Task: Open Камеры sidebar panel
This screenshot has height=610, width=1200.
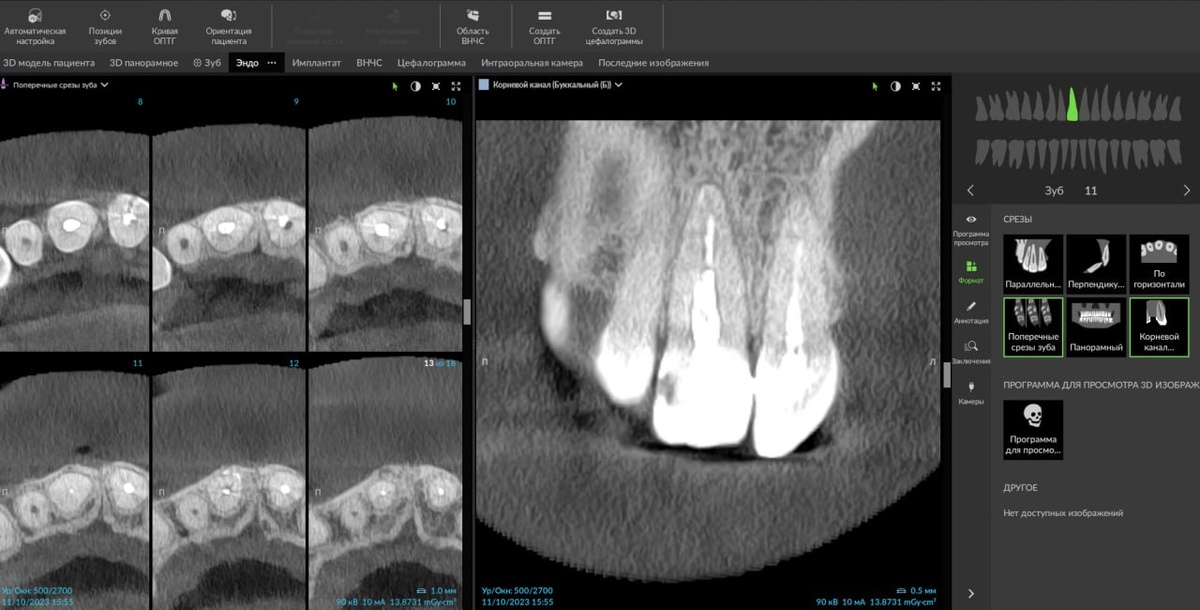Action: click(x=970, y=392)
